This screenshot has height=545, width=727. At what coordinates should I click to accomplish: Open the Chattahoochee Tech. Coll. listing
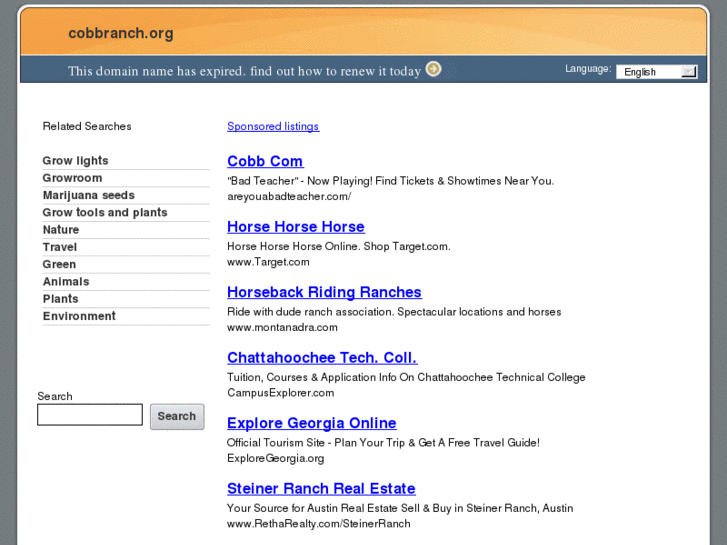(x=322, y=358)
